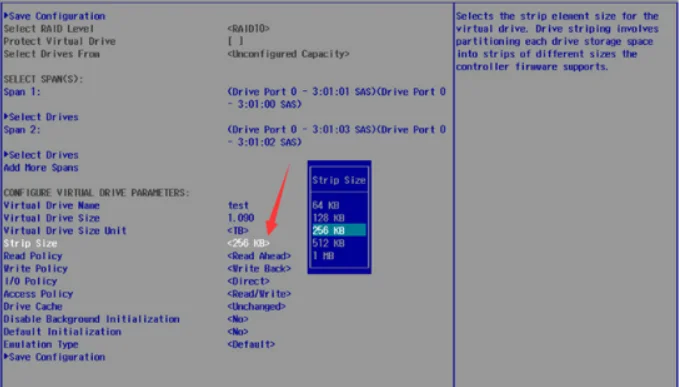Viewport: 679px width, 387px height.
Task: Choose 1 MB strip size option
Action: [x=323, y=255]
